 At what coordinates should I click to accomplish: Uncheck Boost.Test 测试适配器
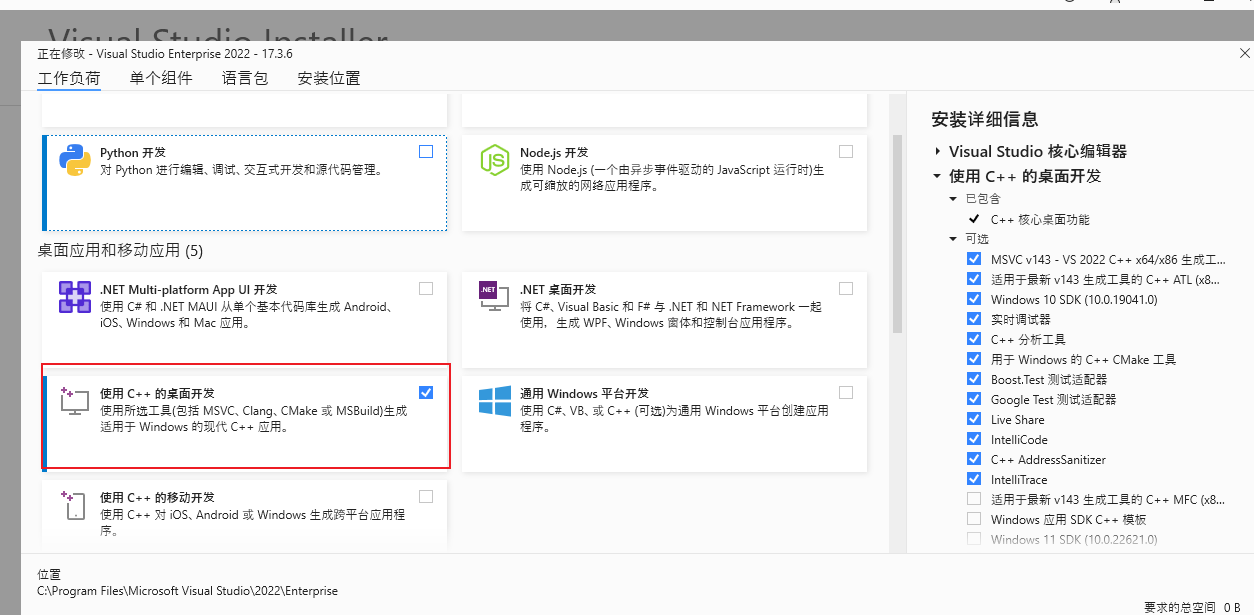pyautogui.click(x=974, y=379)
